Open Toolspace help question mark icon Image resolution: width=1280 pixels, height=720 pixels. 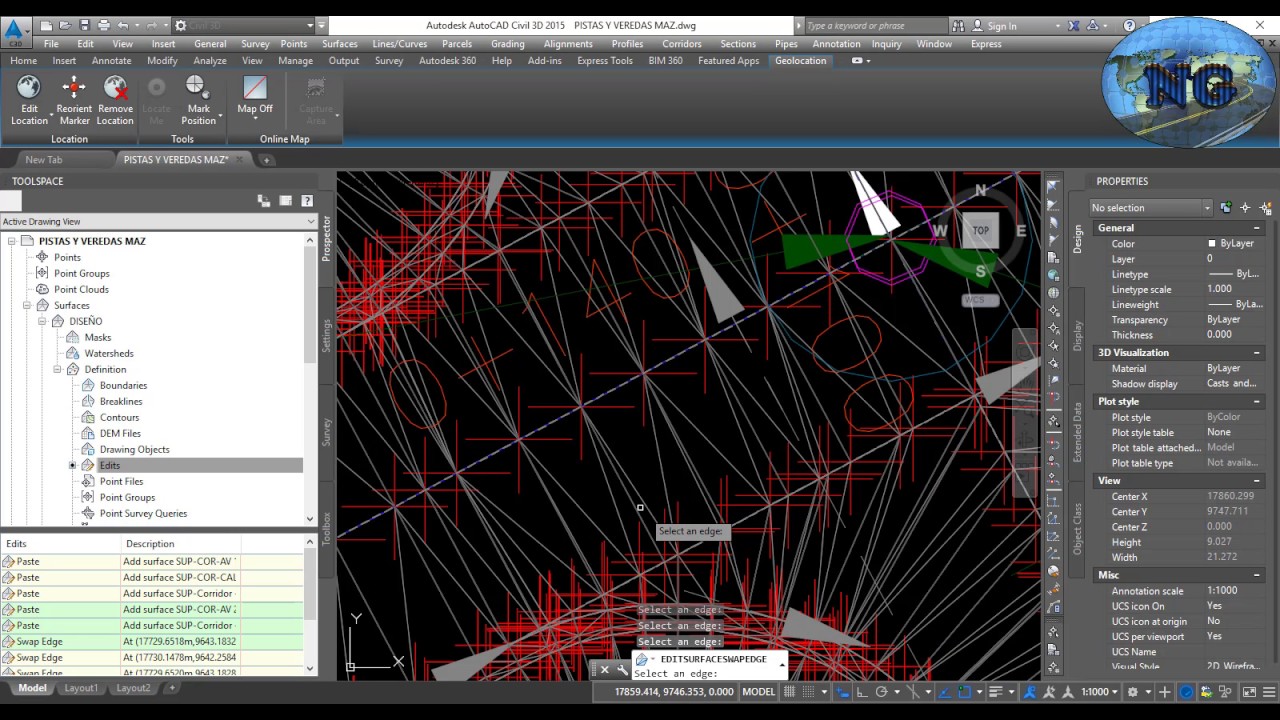pyautogui.click(x=307, y=201)
